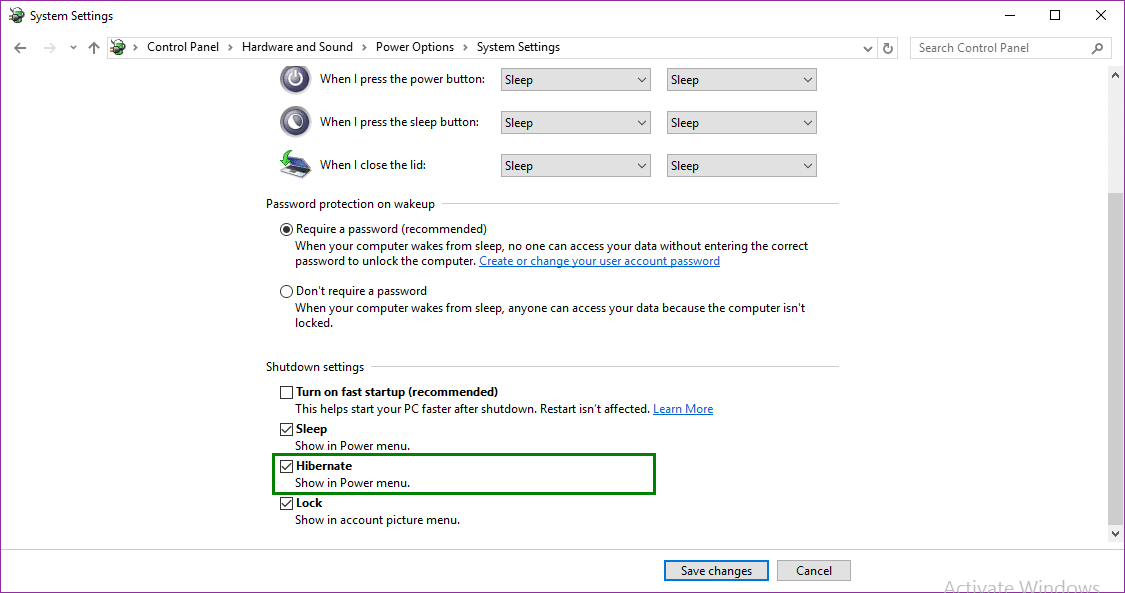Click the Control Panel address bar icon
This screenshot has height=593, width=1125.
click(118, 47)
